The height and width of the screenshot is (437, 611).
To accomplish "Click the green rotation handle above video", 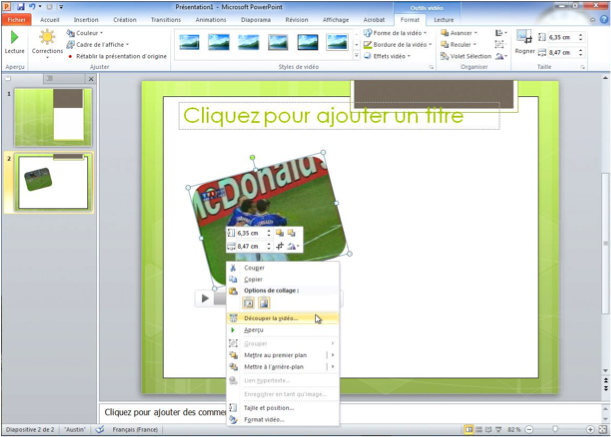I will coord(253,157).
